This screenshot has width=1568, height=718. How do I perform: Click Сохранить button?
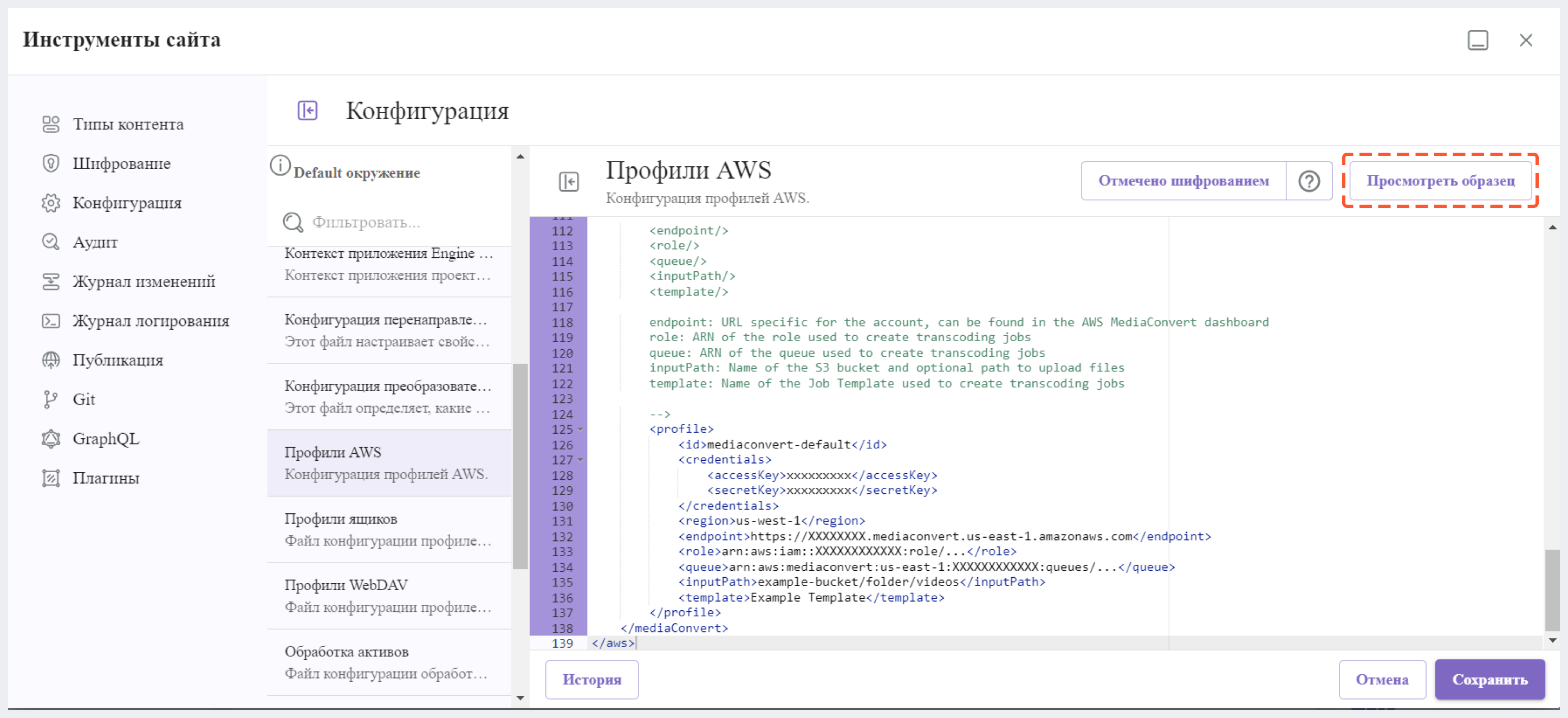[x=1489, y=679]
